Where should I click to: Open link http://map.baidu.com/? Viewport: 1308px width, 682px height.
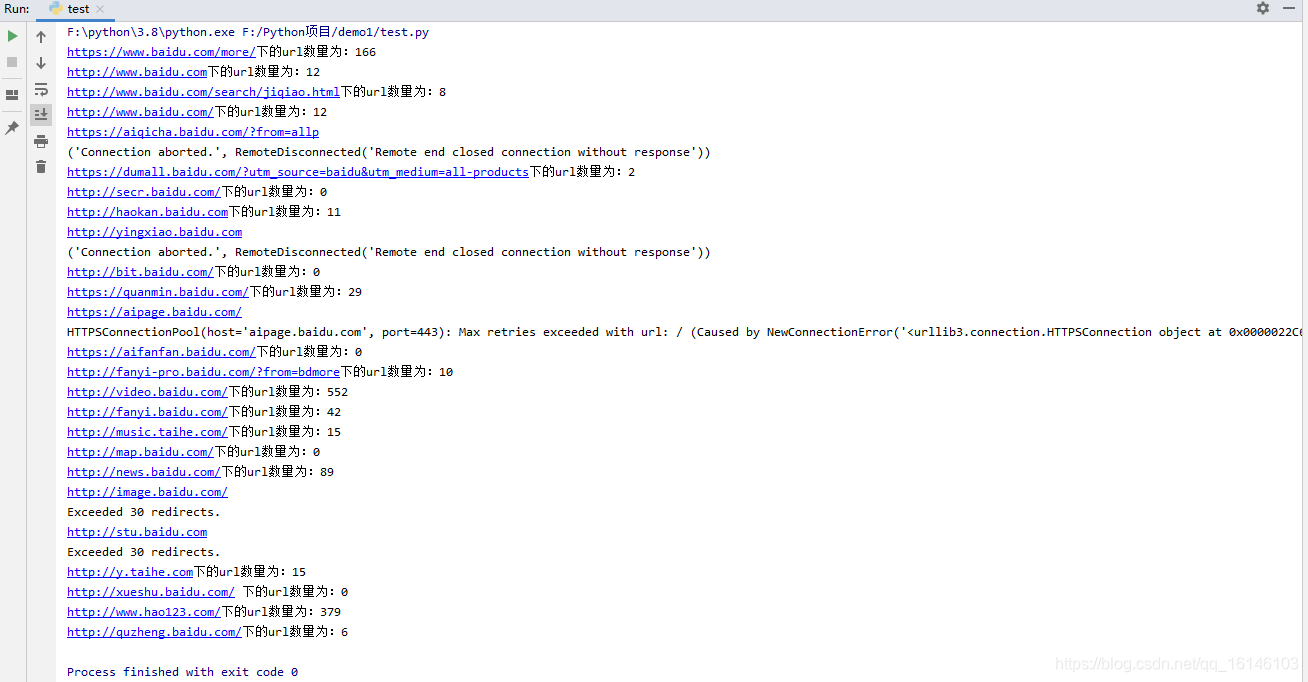[140, 452]
